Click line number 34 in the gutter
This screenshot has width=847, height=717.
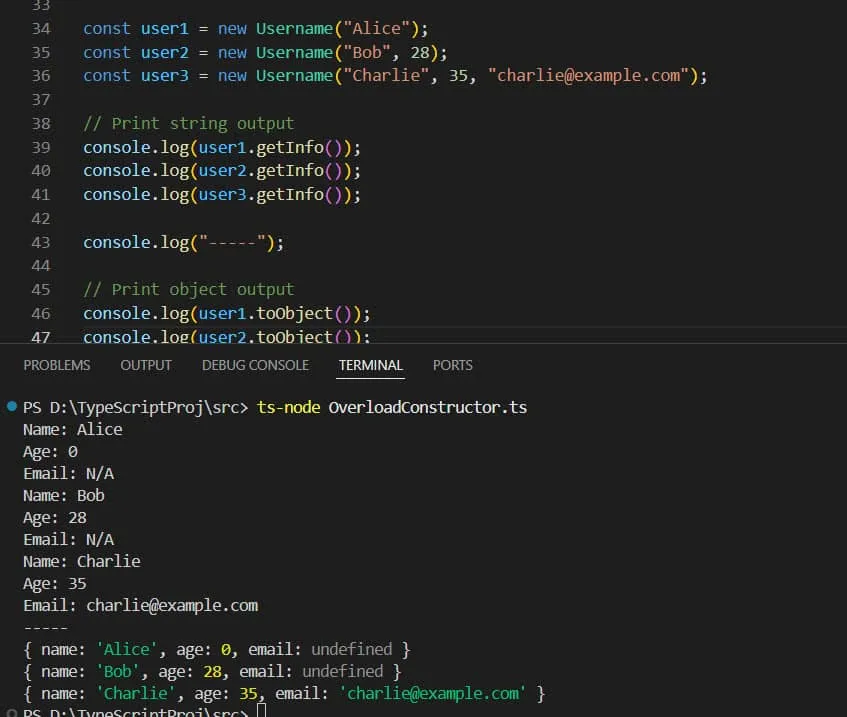[x=41, y=29]
